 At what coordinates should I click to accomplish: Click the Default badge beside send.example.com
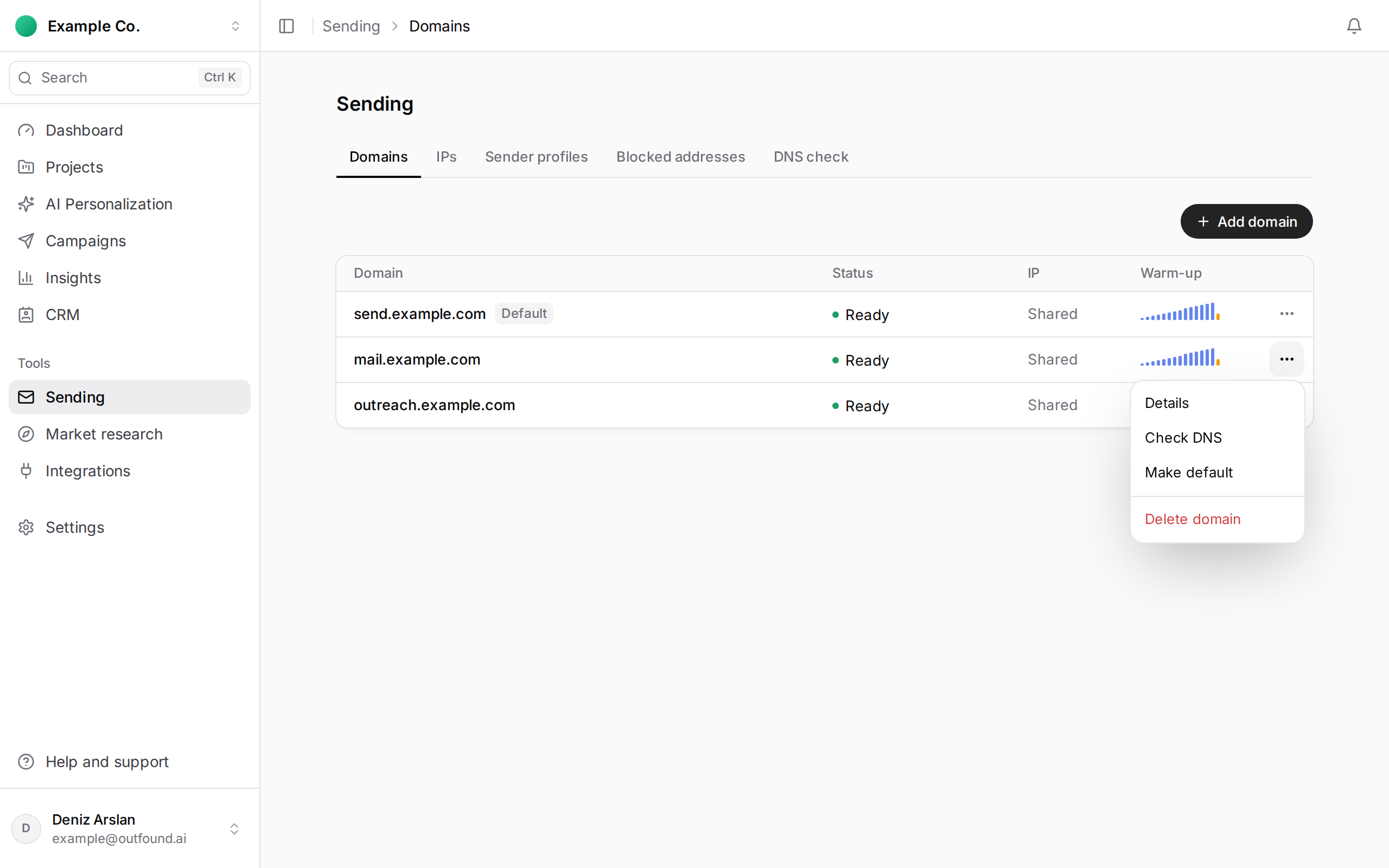tap(524, 314)
